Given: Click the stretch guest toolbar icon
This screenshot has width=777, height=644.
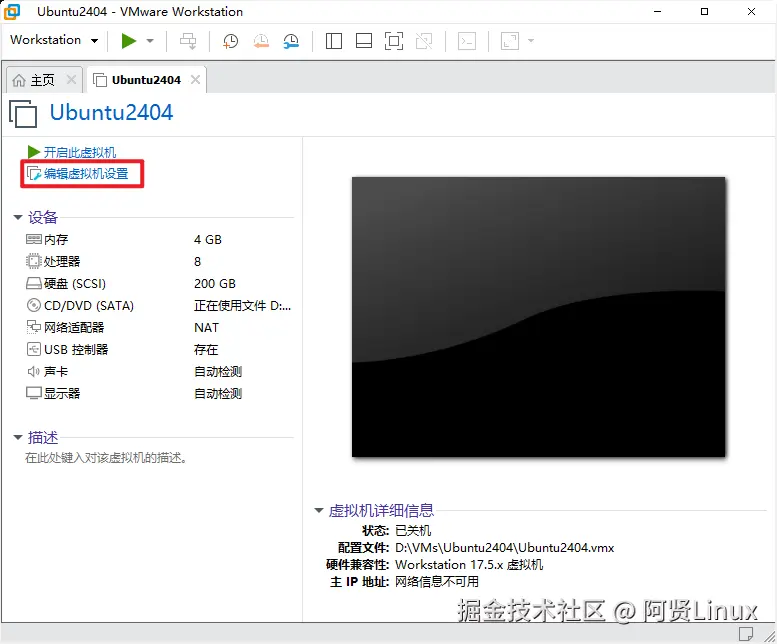Looking at the screenshot, I should click(x=510, y=41).
